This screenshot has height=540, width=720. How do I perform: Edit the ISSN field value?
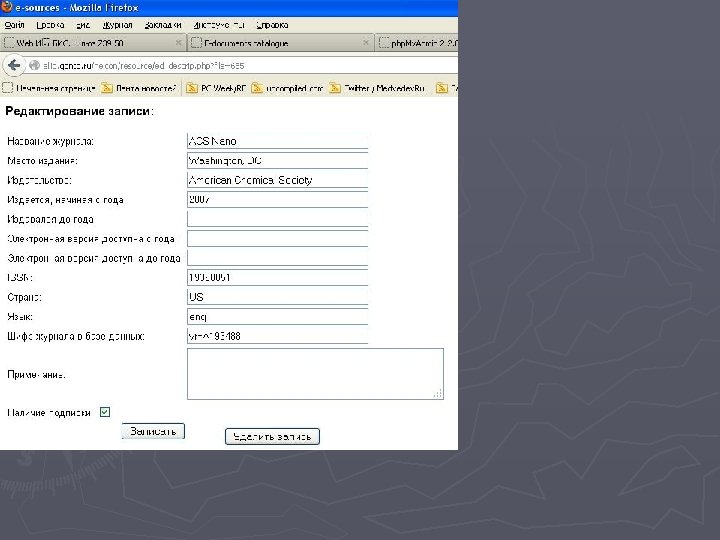(x=277, y=277)
